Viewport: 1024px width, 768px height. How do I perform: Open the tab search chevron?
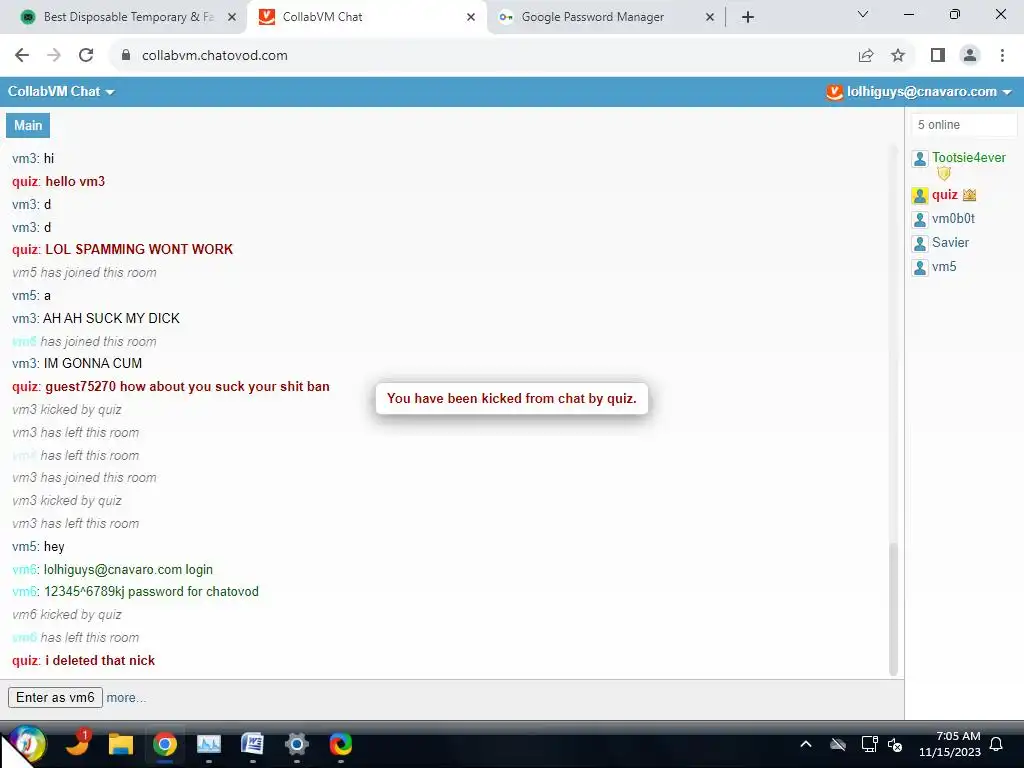point(863,14)
